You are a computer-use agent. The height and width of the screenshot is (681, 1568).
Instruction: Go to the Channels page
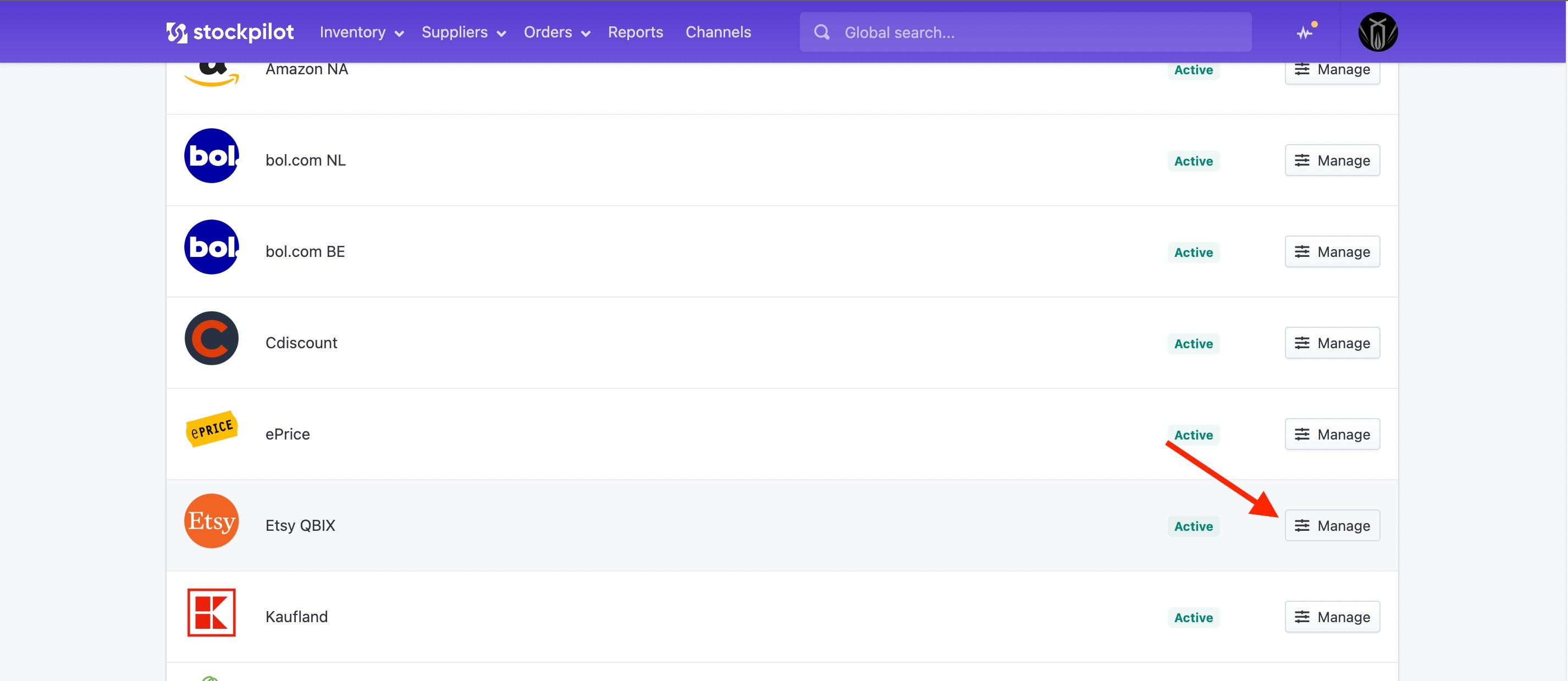click(x=717, y=32)
